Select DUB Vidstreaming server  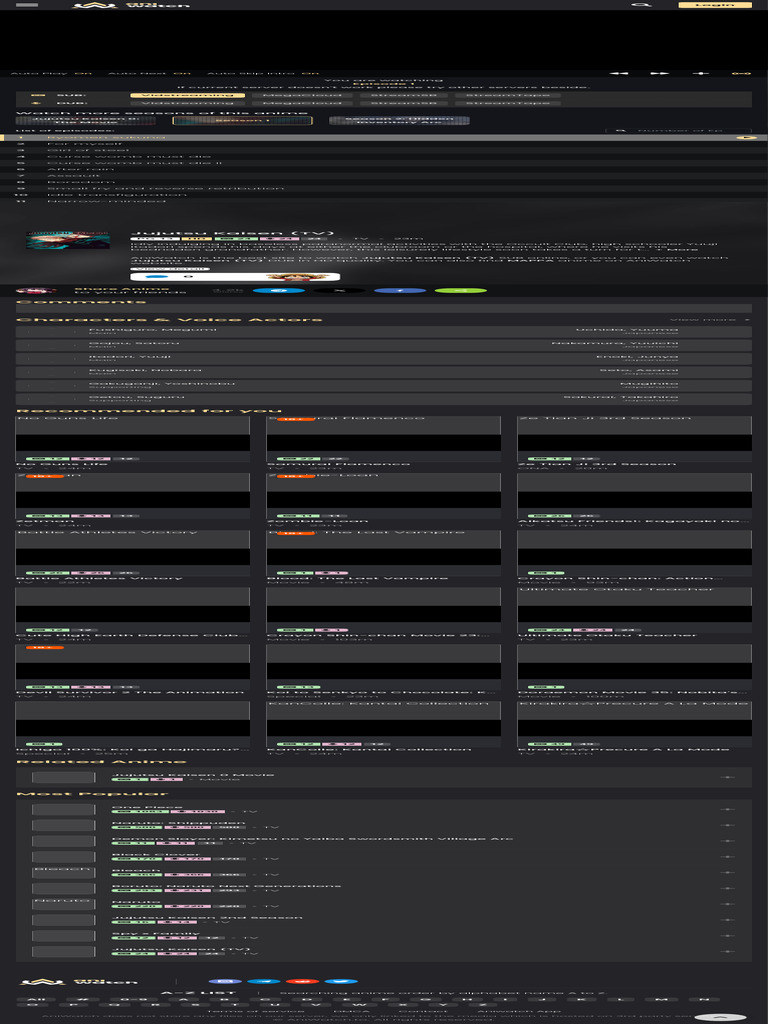tap(187, 103)
